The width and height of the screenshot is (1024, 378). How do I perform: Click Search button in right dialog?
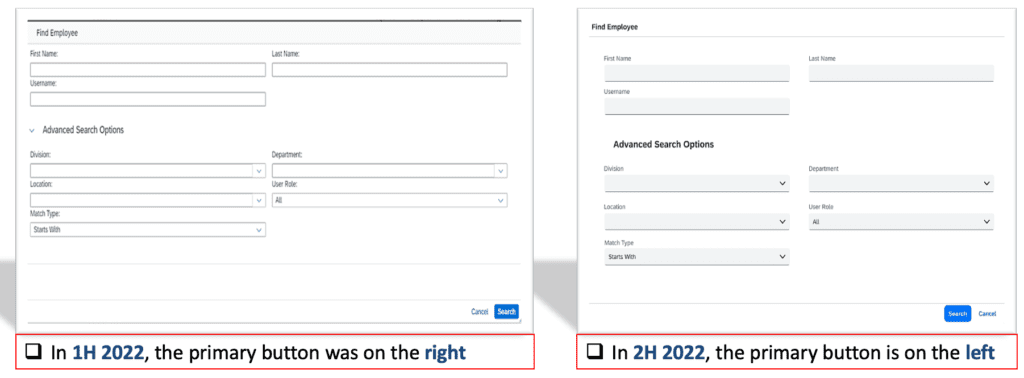pos(957,314)
